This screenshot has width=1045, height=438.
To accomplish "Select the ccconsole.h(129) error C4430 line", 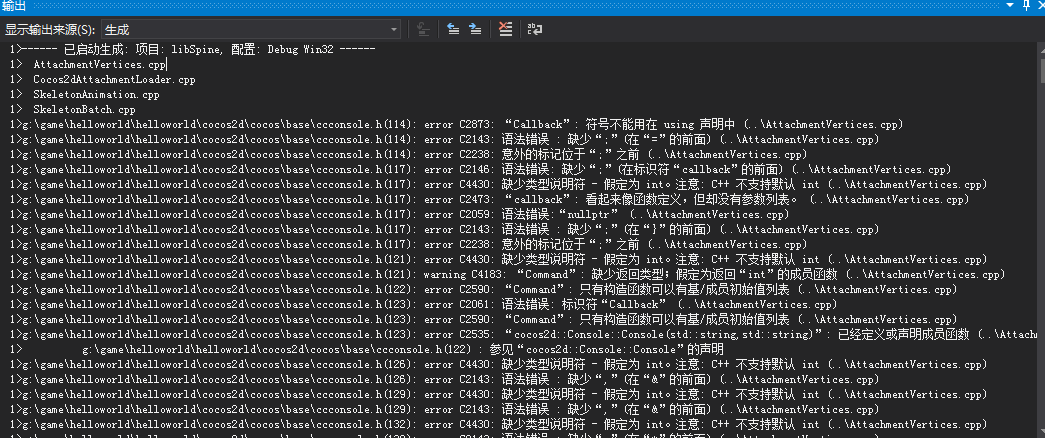I will click(499, 395).
